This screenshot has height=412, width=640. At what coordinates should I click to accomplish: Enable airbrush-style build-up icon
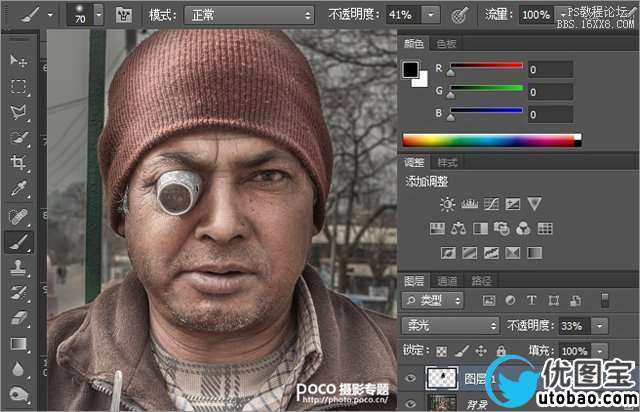(x=460, y=15)
